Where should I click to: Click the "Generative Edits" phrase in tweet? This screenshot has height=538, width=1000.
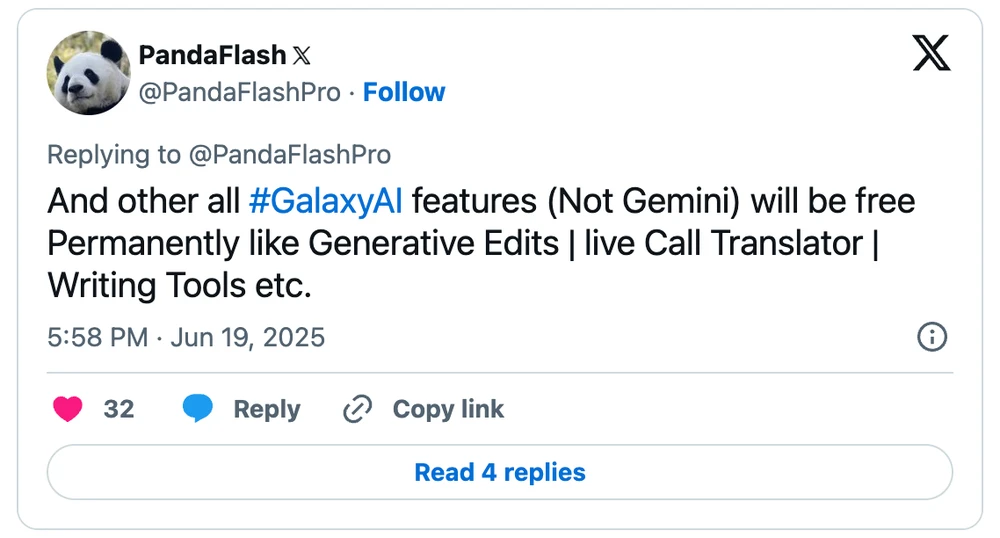pos(433,243)
